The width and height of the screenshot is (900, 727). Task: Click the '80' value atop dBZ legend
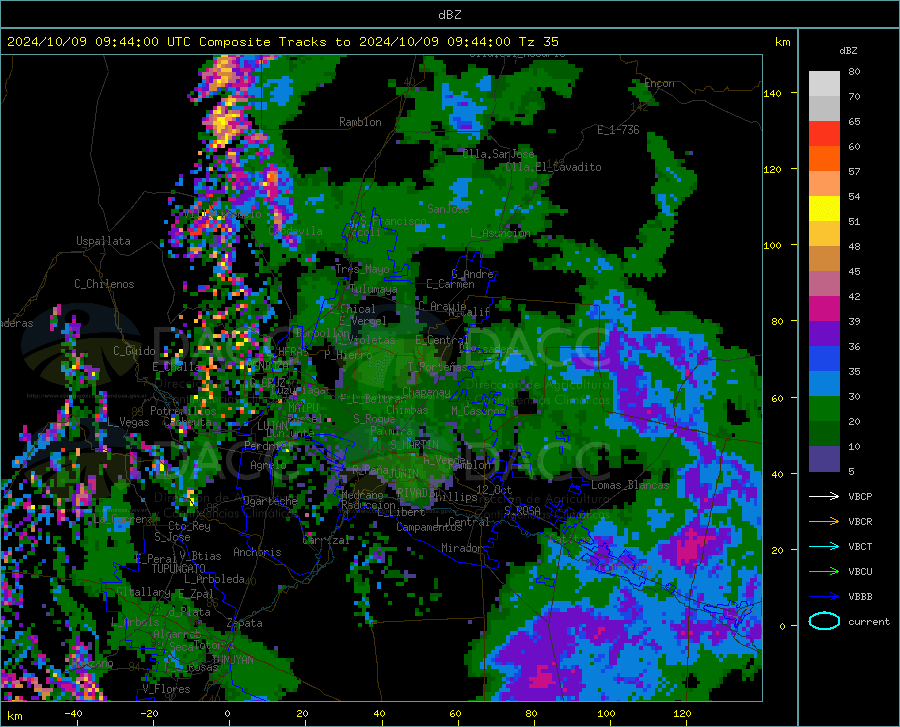click(x=854, y=71)
